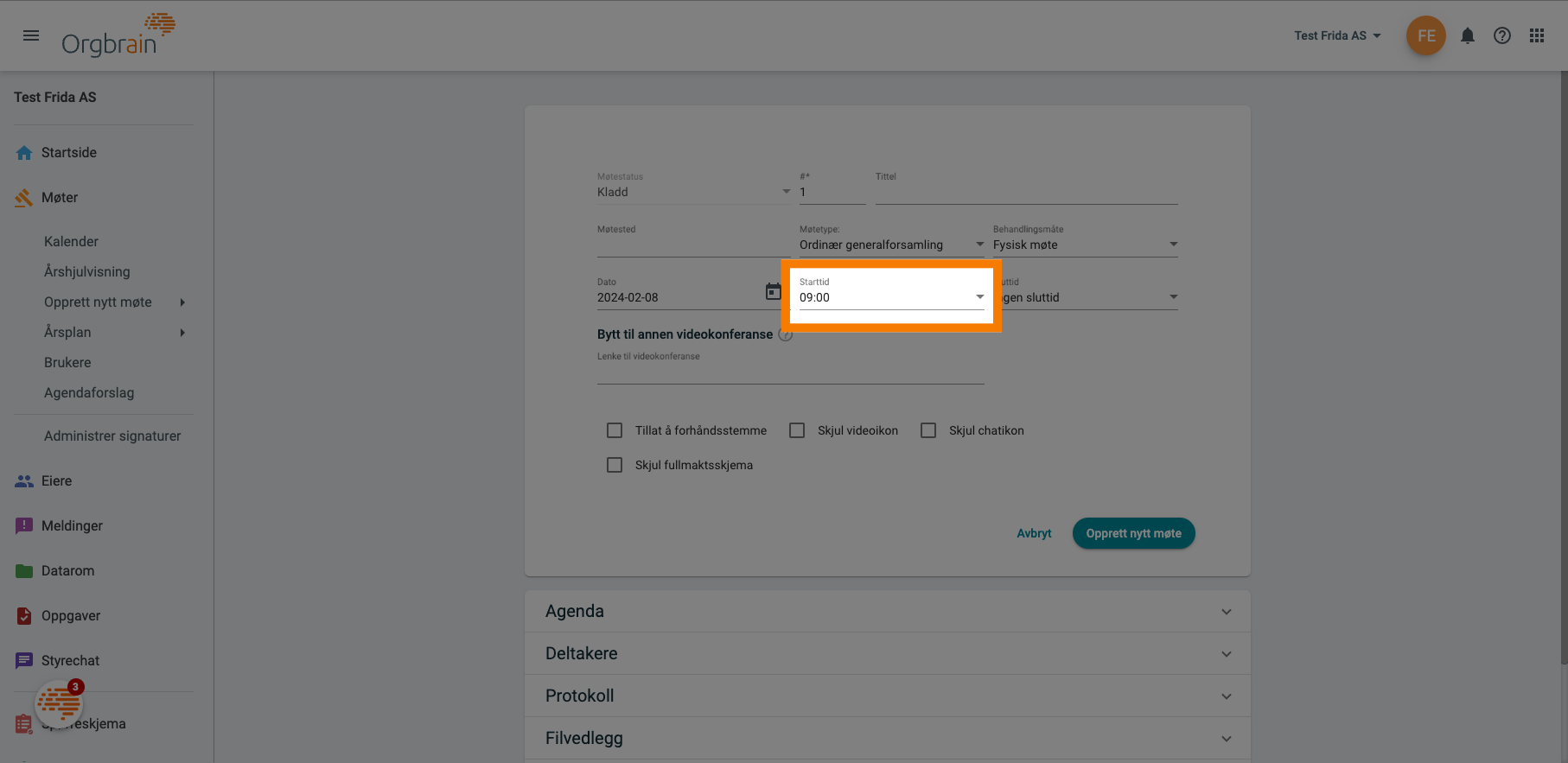Open the Behandlingsmåte Fysisk møte dropdown

(1086, 245)
